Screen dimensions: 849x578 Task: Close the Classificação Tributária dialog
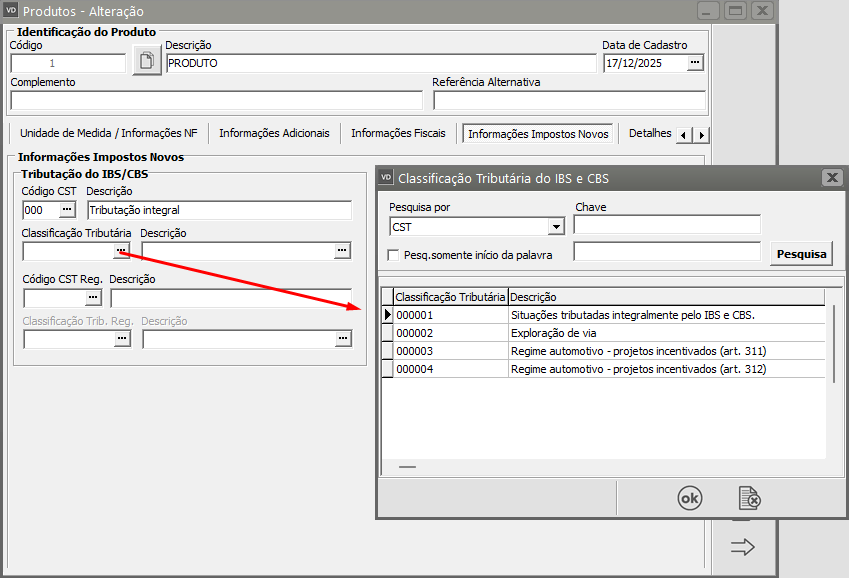point(831,178)
